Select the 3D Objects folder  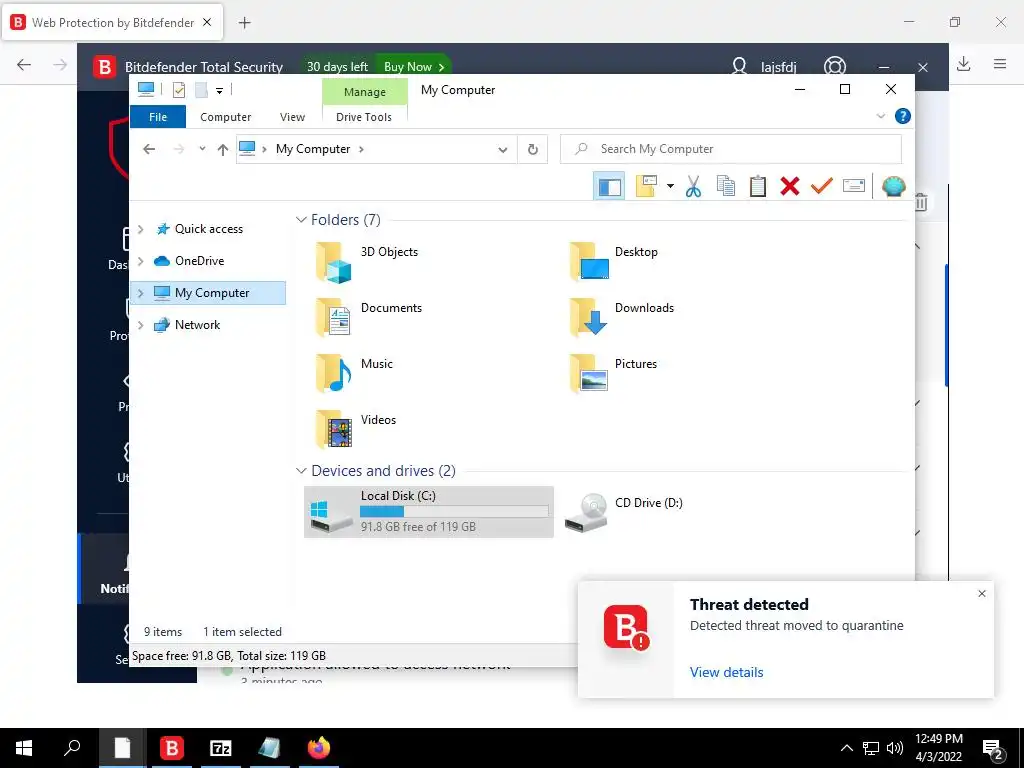point(368,263)
